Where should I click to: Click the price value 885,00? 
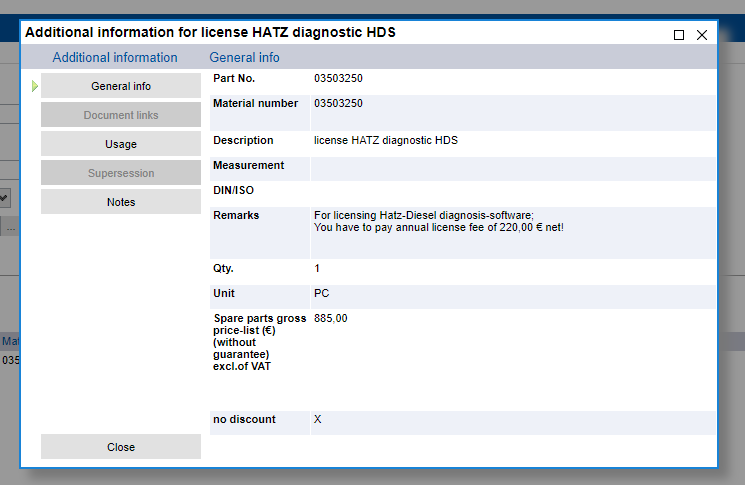pyautogui.click(x=330, y=319)
